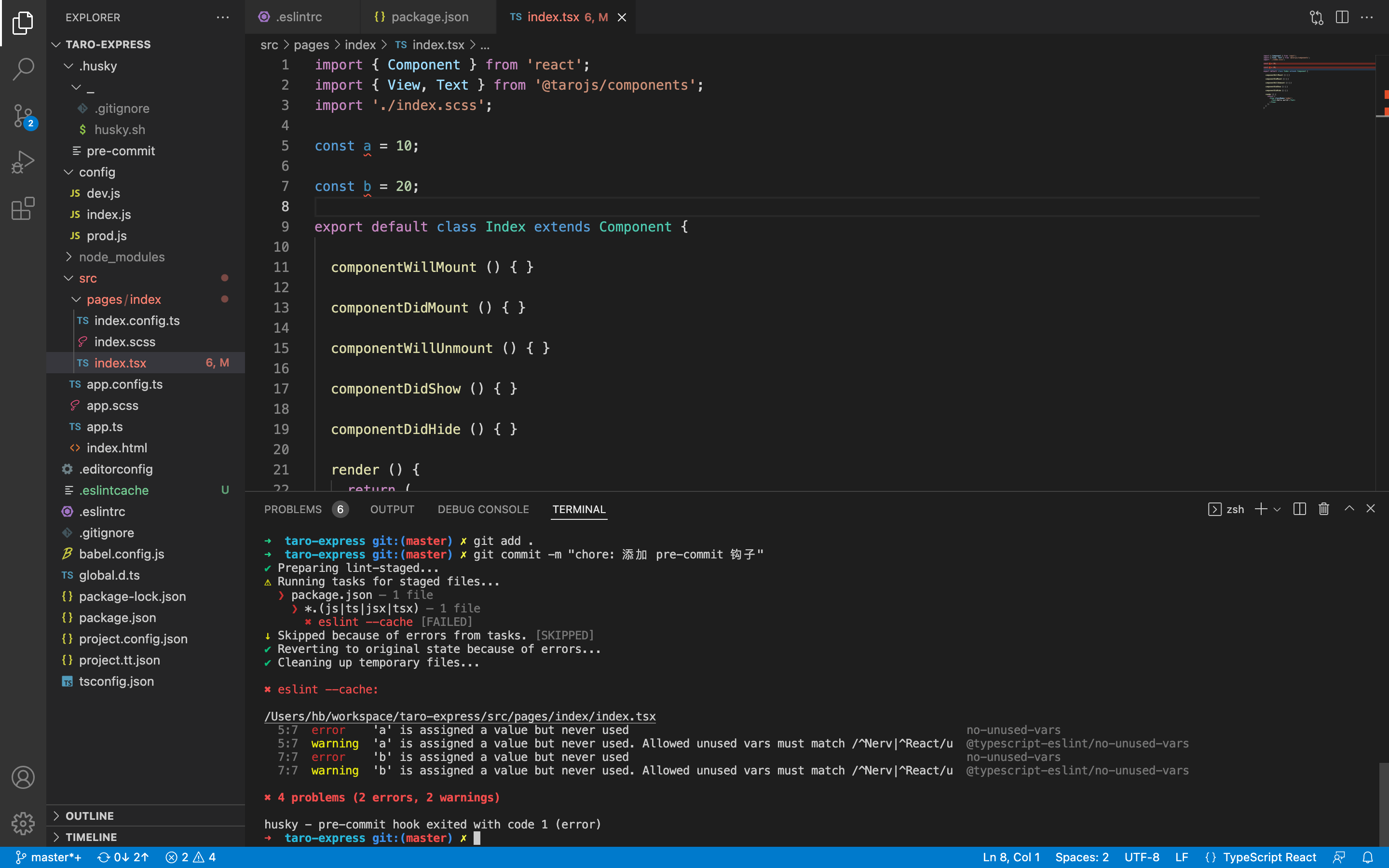Open the Manage gear icon

point(23,823)
